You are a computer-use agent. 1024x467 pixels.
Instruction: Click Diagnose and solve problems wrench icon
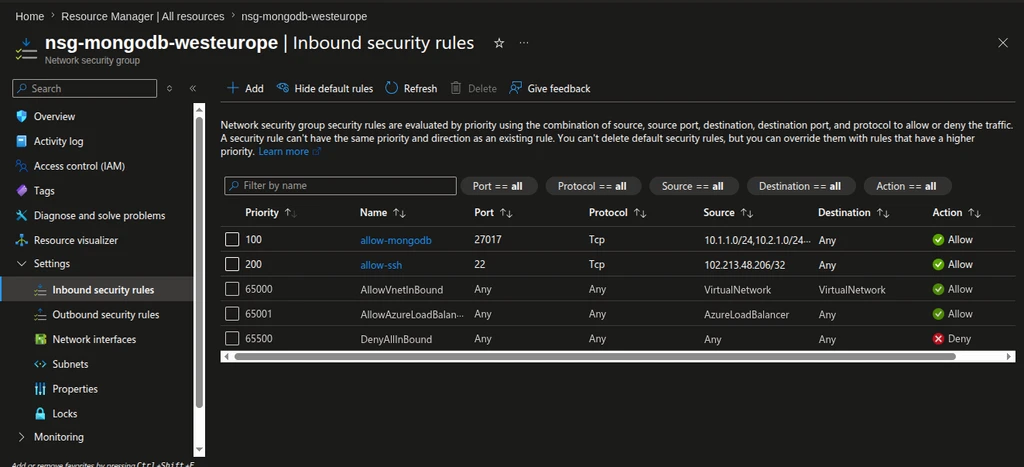point(22,216)
